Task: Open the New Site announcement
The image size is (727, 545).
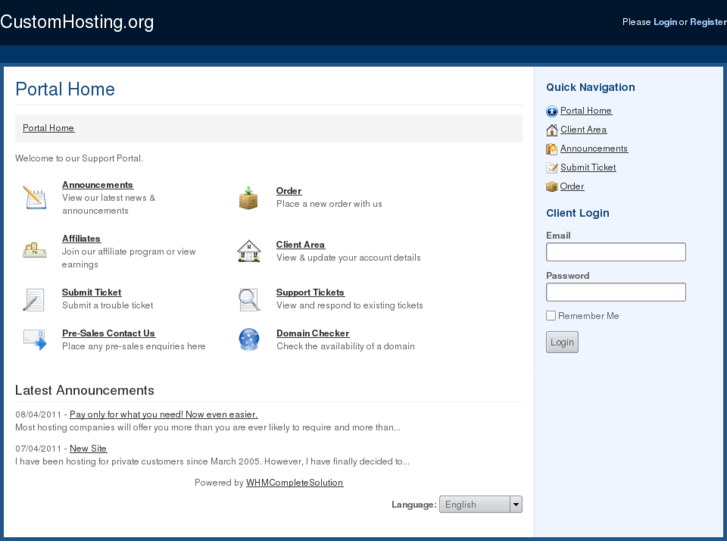Action: coord(88,449)
